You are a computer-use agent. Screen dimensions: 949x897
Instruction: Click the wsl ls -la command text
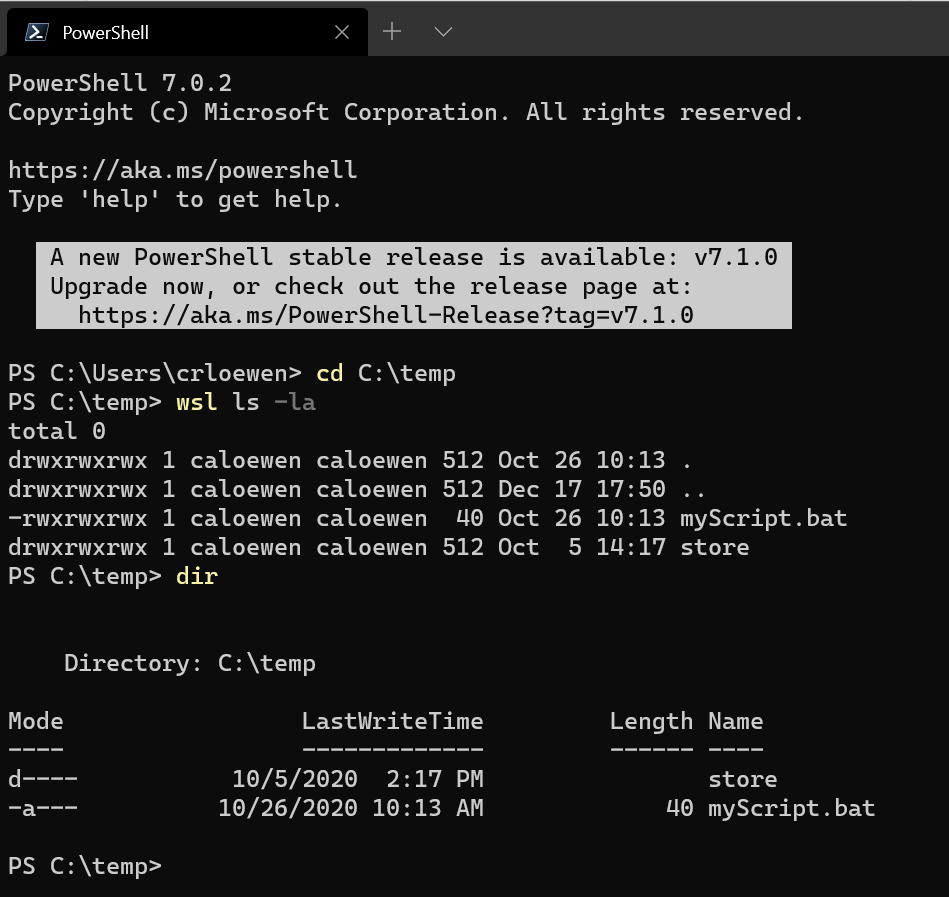coord(245,402)
